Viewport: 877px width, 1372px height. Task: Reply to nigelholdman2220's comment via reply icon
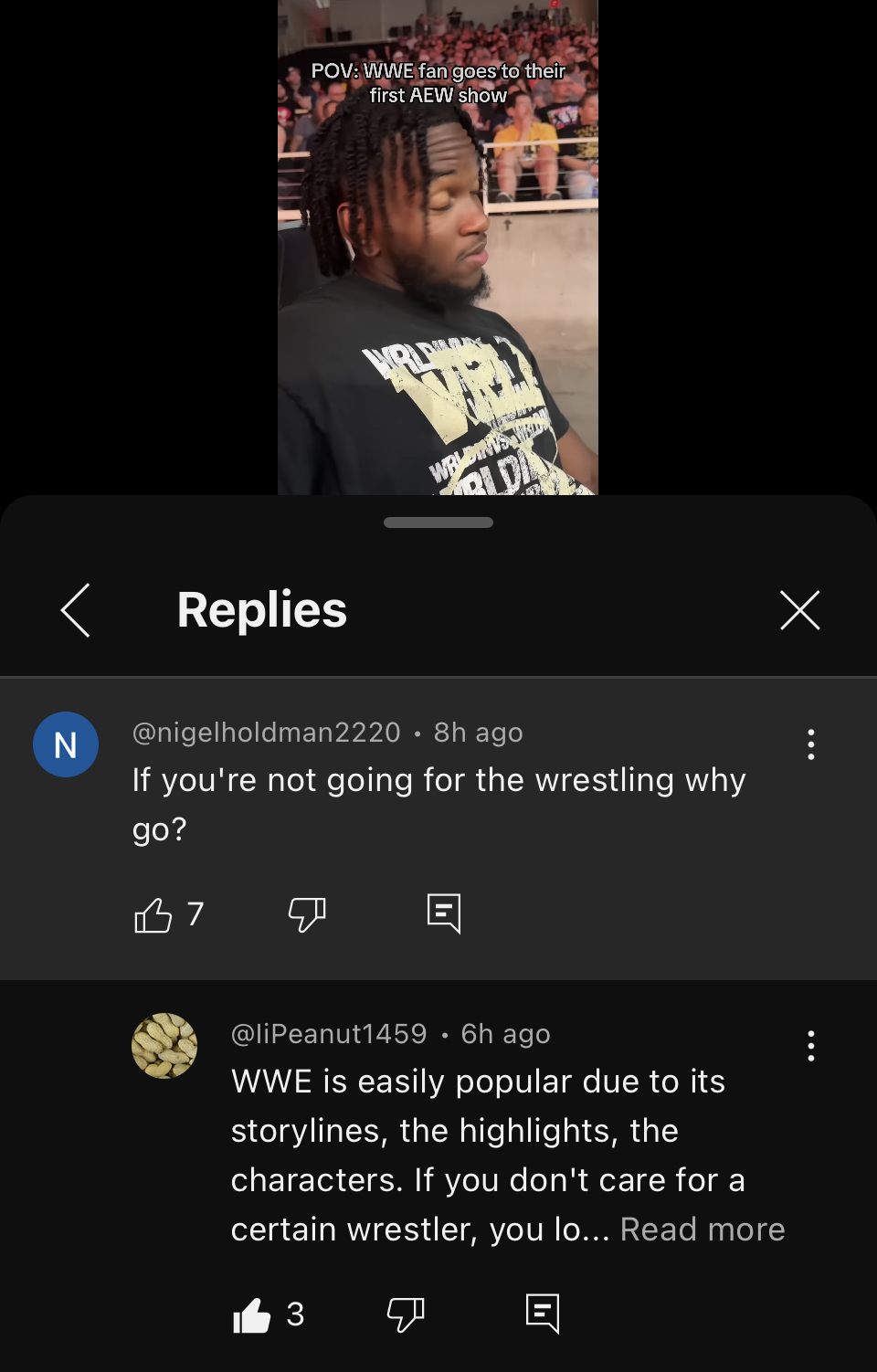coord(444,913)
